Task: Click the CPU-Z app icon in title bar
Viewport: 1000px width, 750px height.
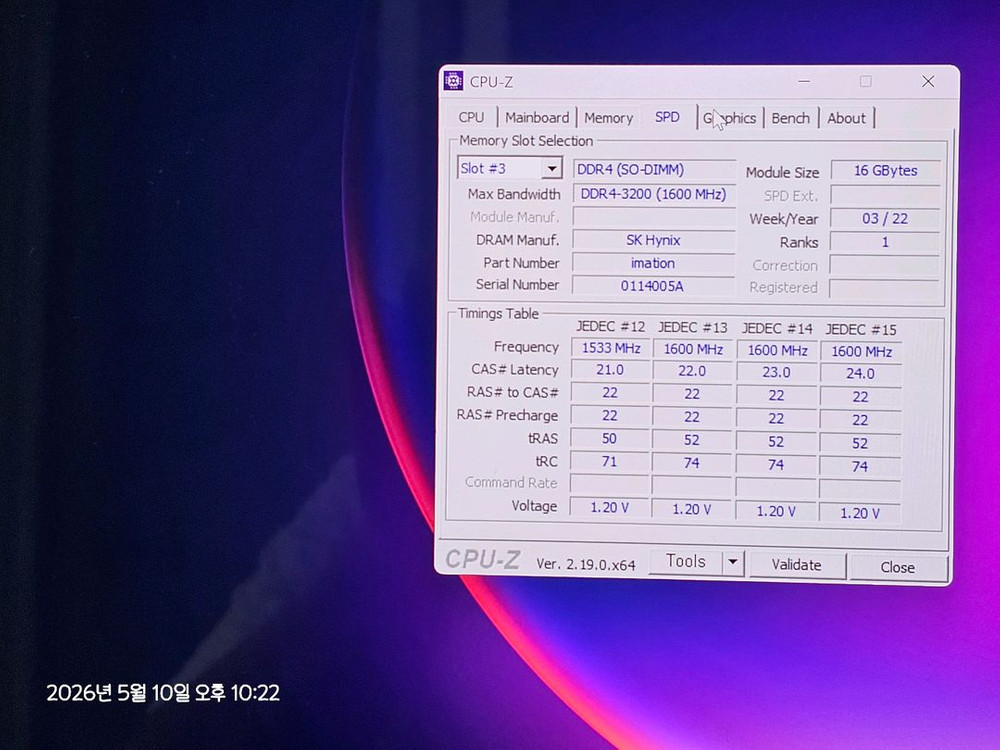Action: [x=453, y=81]
